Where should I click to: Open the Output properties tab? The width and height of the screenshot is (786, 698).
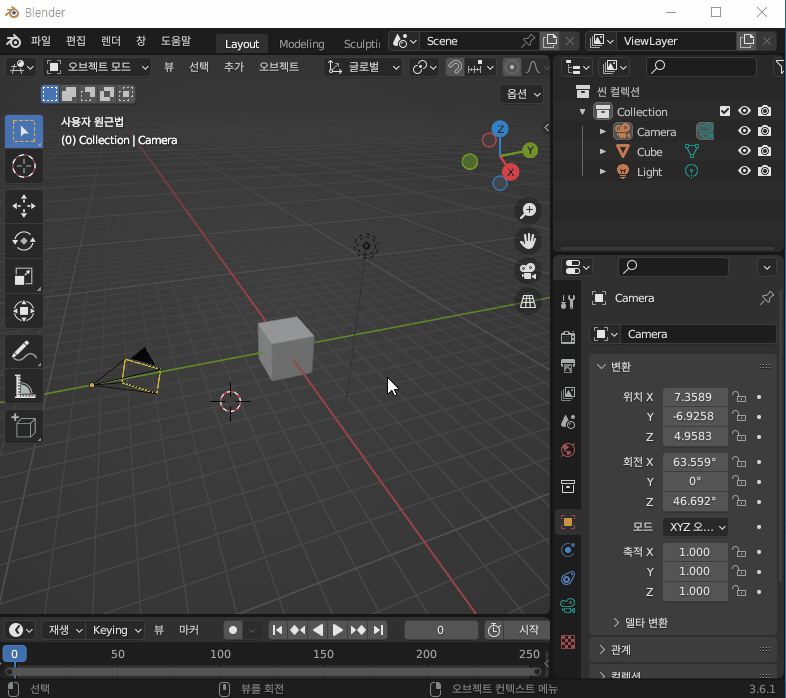pyautogui.click(x=568, y=366)
